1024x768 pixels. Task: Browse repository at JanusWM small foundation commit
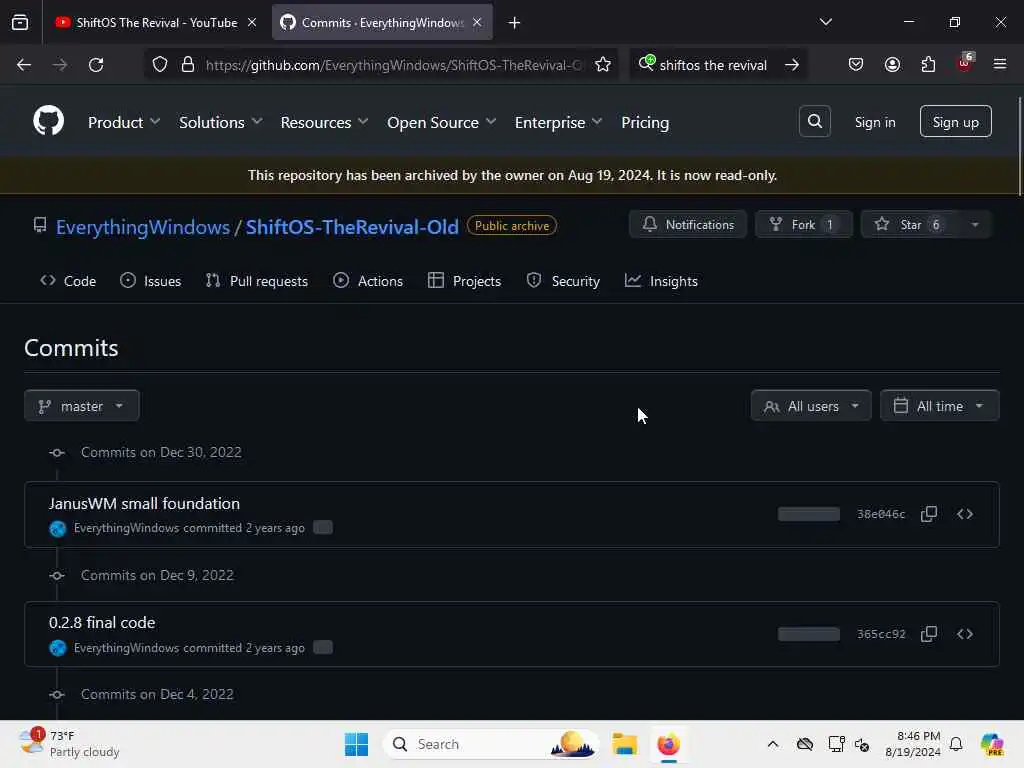coord(965,514)
